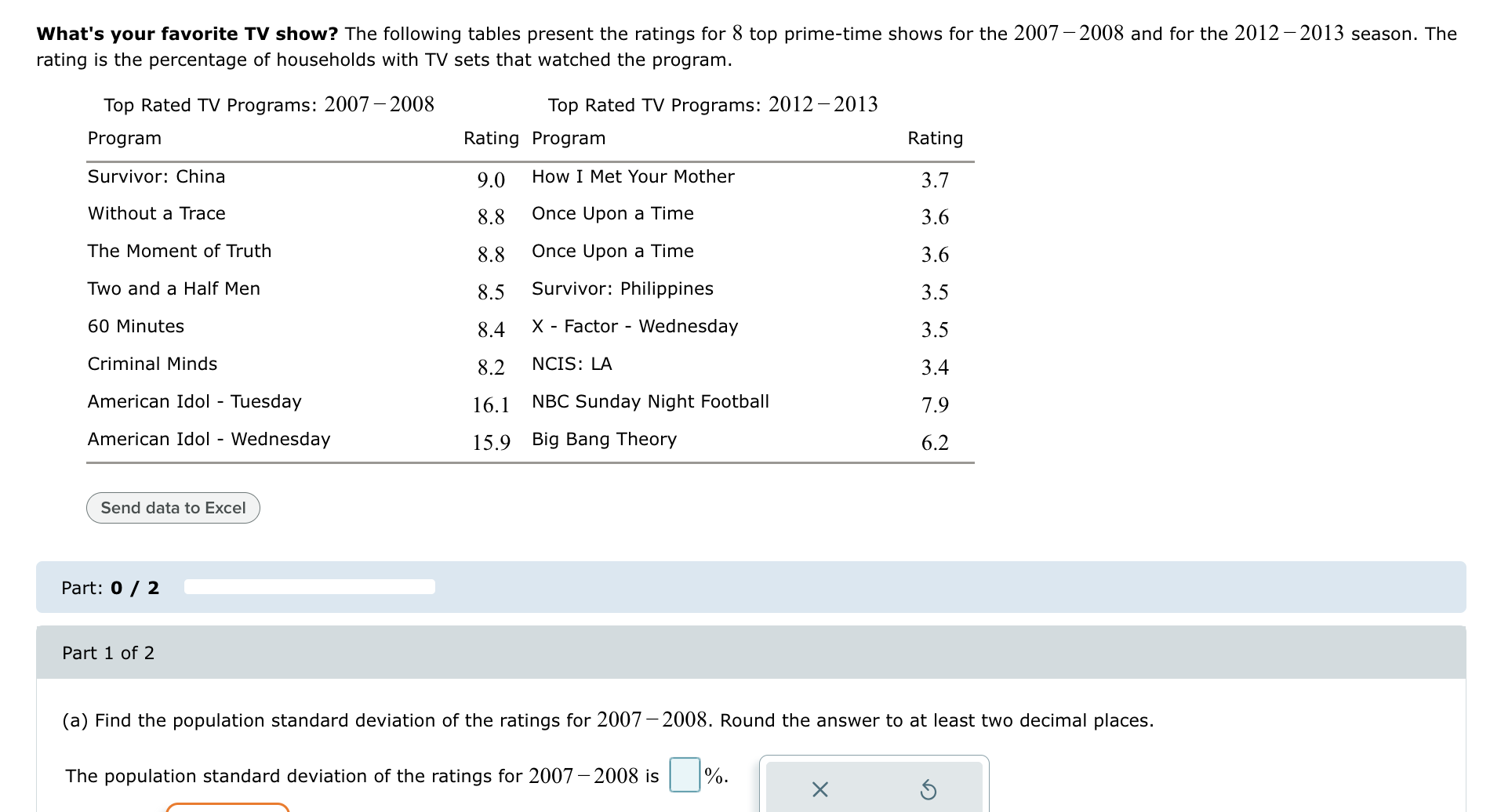Click the bolded What's your favorite TV show? text
Image resolution: width=1490 pixels, height=812 pixels.
pyautogui.click(x=184, y=34)
